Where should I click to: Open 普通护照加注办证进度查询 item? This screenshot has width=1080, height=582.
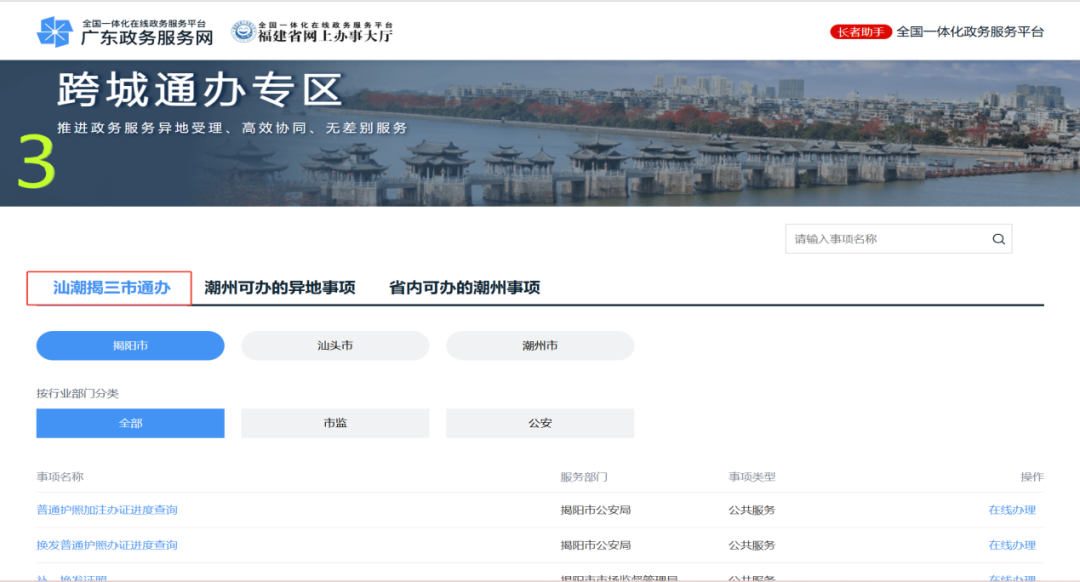(x=107, y=510)
